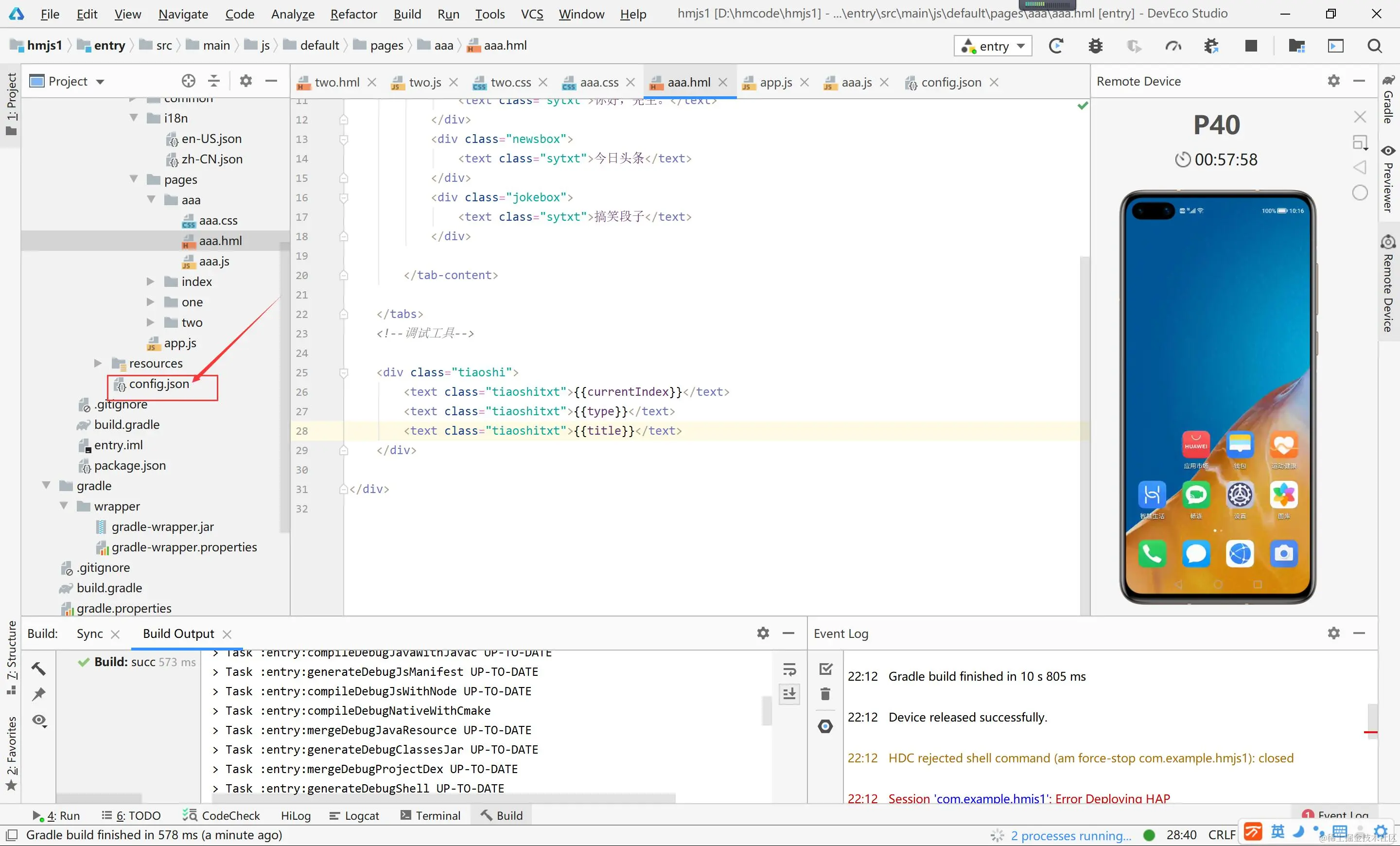This screenshot has height=846, width=1400.
Task: Select config.json file in project tree
Action: 158,384
